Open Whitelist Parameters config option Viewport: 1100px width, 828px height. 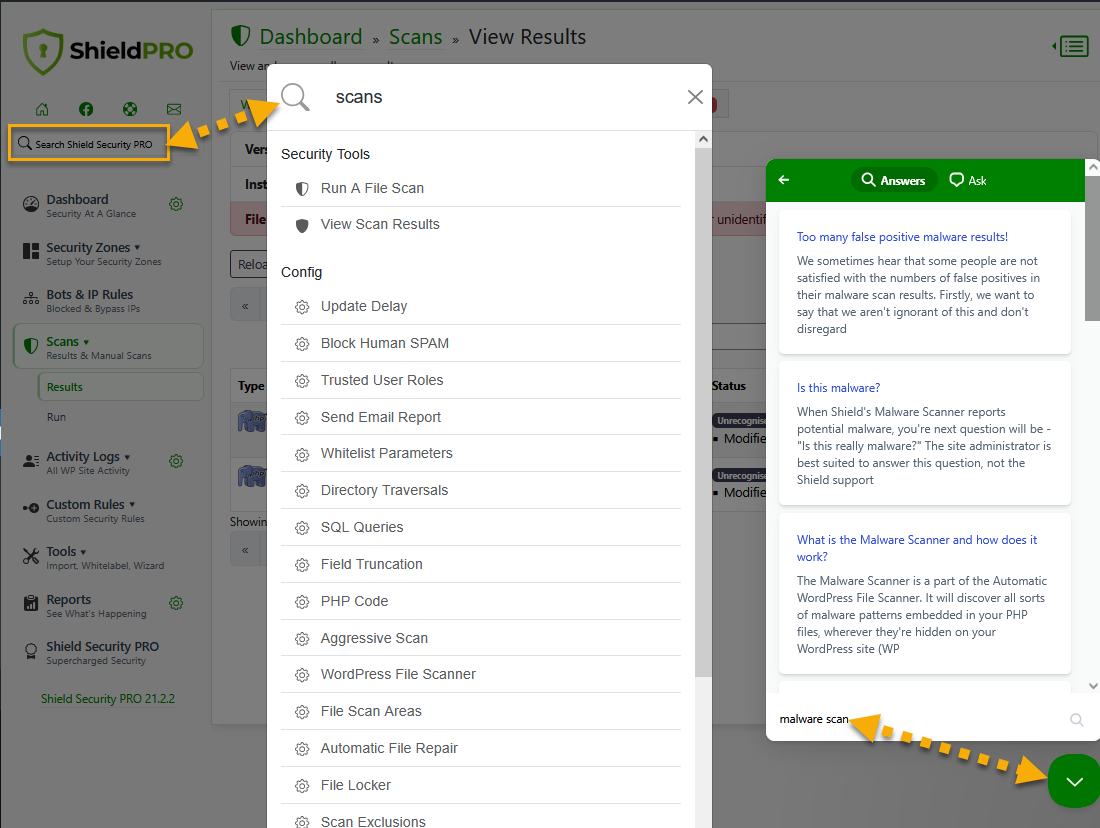pyautogui.click(x=481, y=453)
